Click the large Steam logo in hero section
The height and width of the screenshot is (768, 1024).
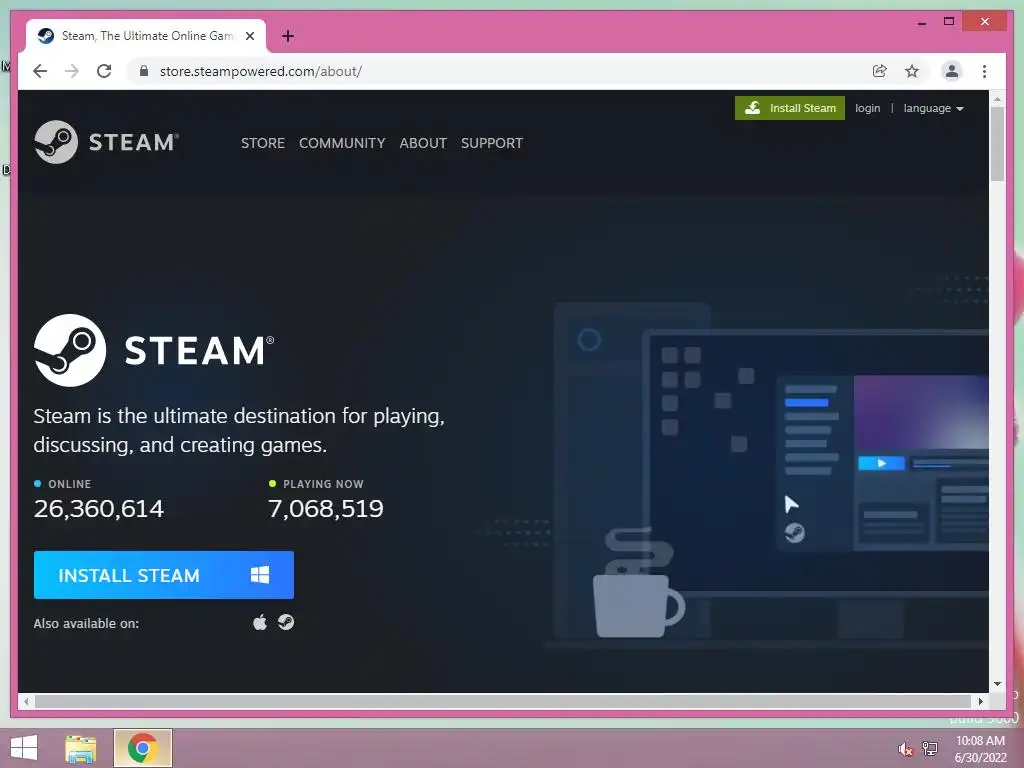[154, 350]
